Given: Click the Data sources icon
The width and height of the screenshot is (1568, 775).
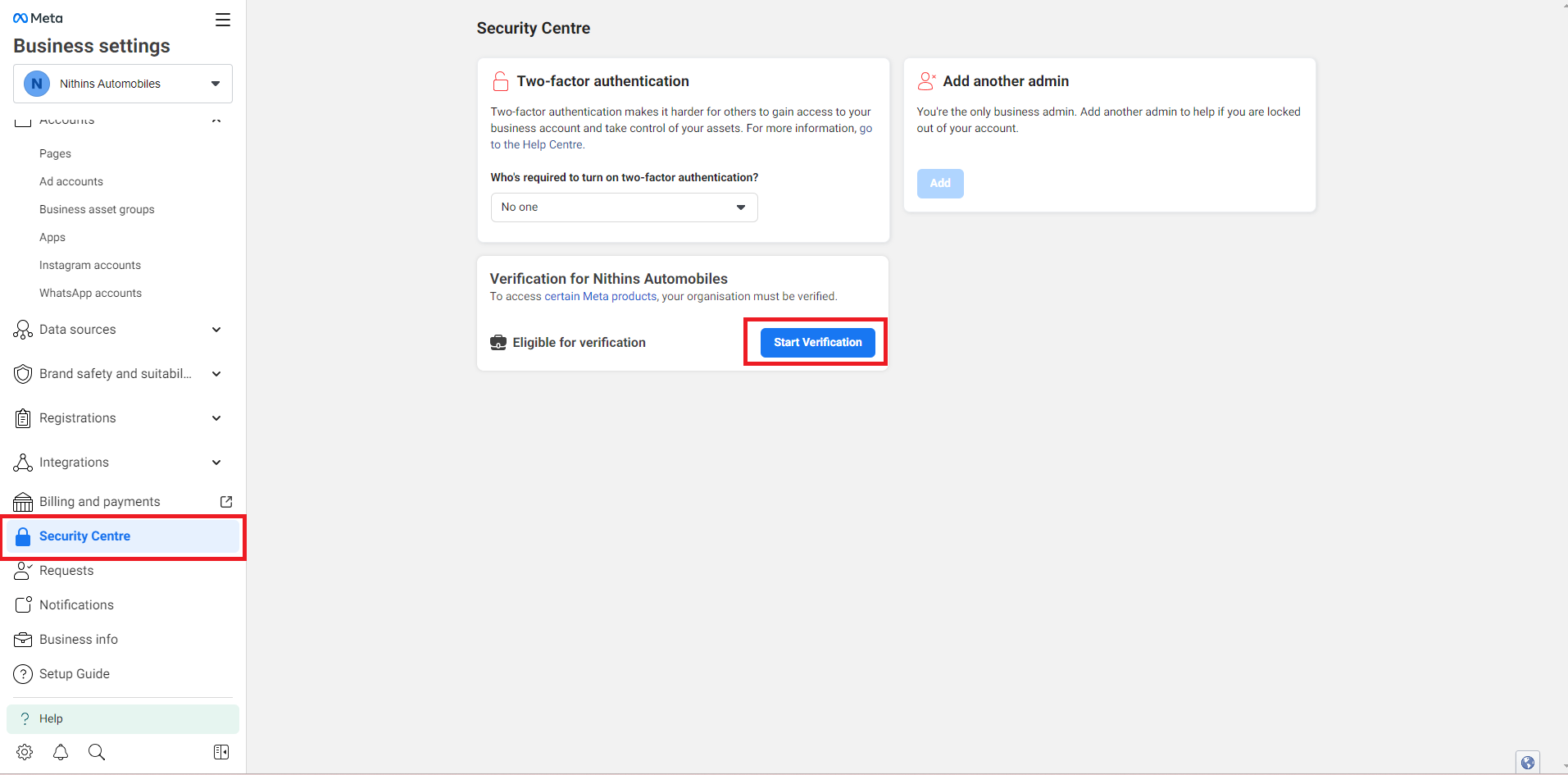Looking at the screenshot, I should [23, 330].
